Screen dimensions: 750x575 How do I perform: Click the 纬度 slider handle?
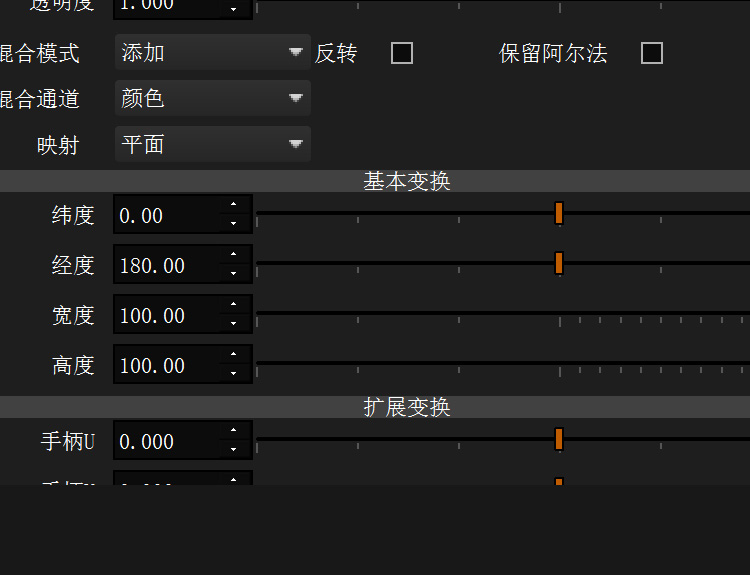coord(559,213)
